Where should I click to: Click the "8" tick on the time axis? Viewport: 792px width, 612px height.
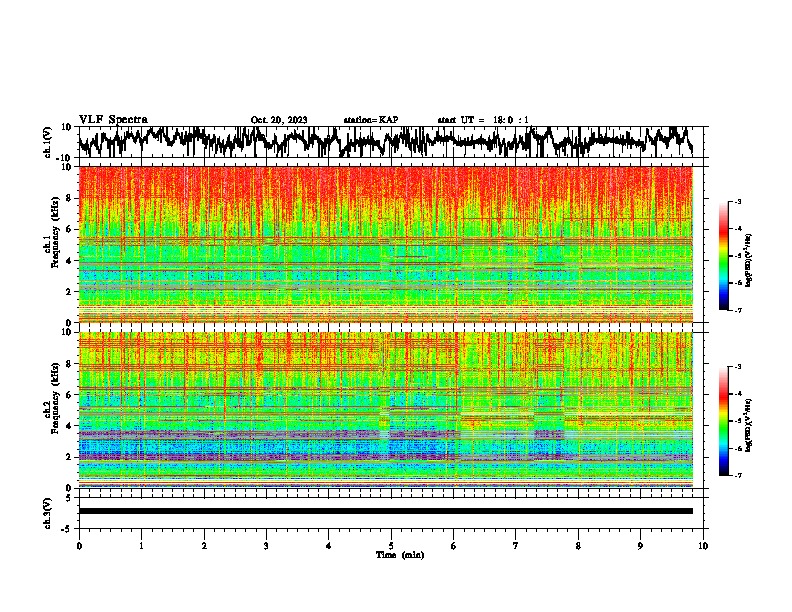(578, 546)
